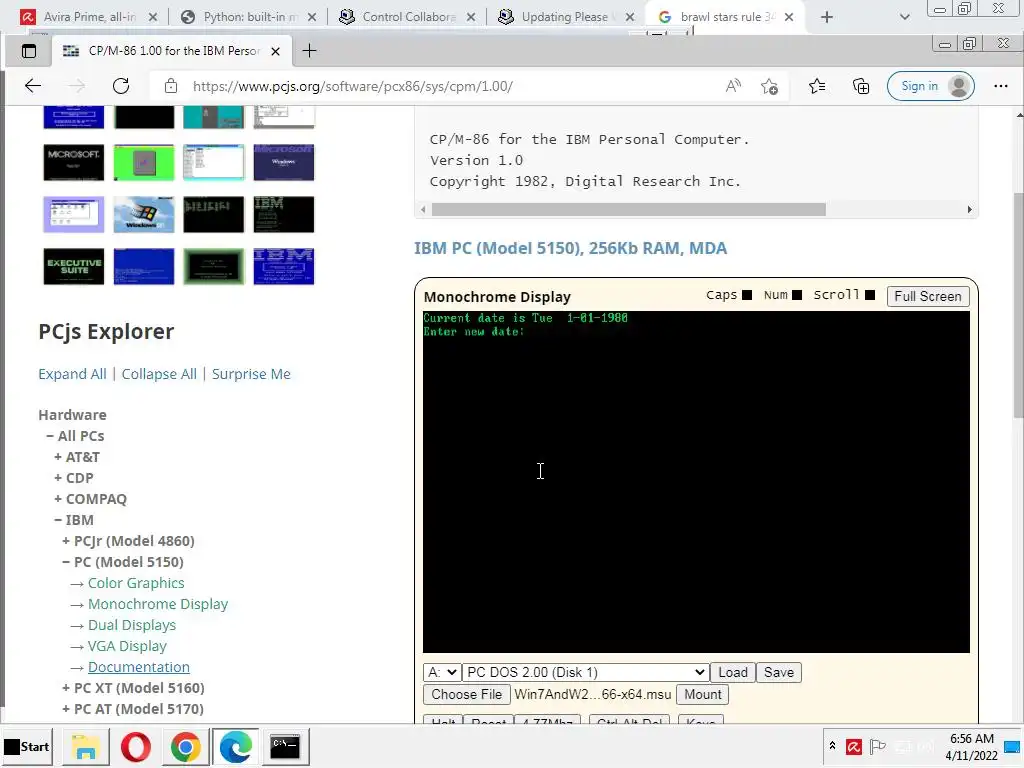Open the Documentation link
Image resolution: width=1024 pixels, height=768 pixels.
point(139,667)
